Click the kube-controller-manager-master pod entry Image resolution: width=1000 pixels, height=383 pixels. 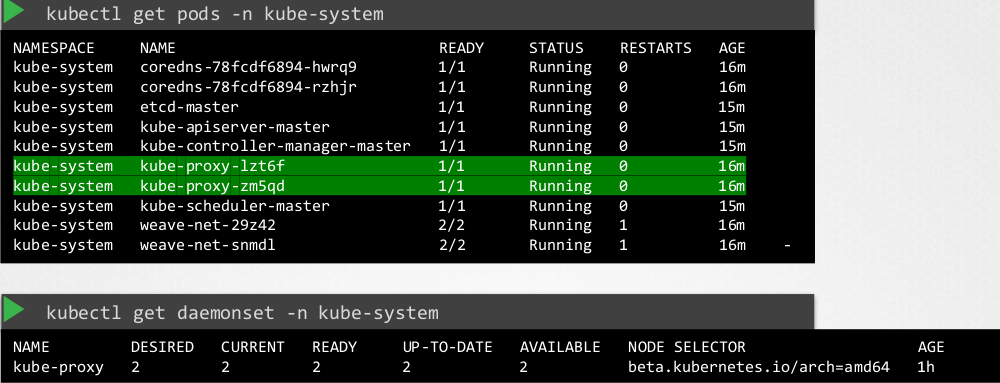pyautogui.click(x=275, y=147)
